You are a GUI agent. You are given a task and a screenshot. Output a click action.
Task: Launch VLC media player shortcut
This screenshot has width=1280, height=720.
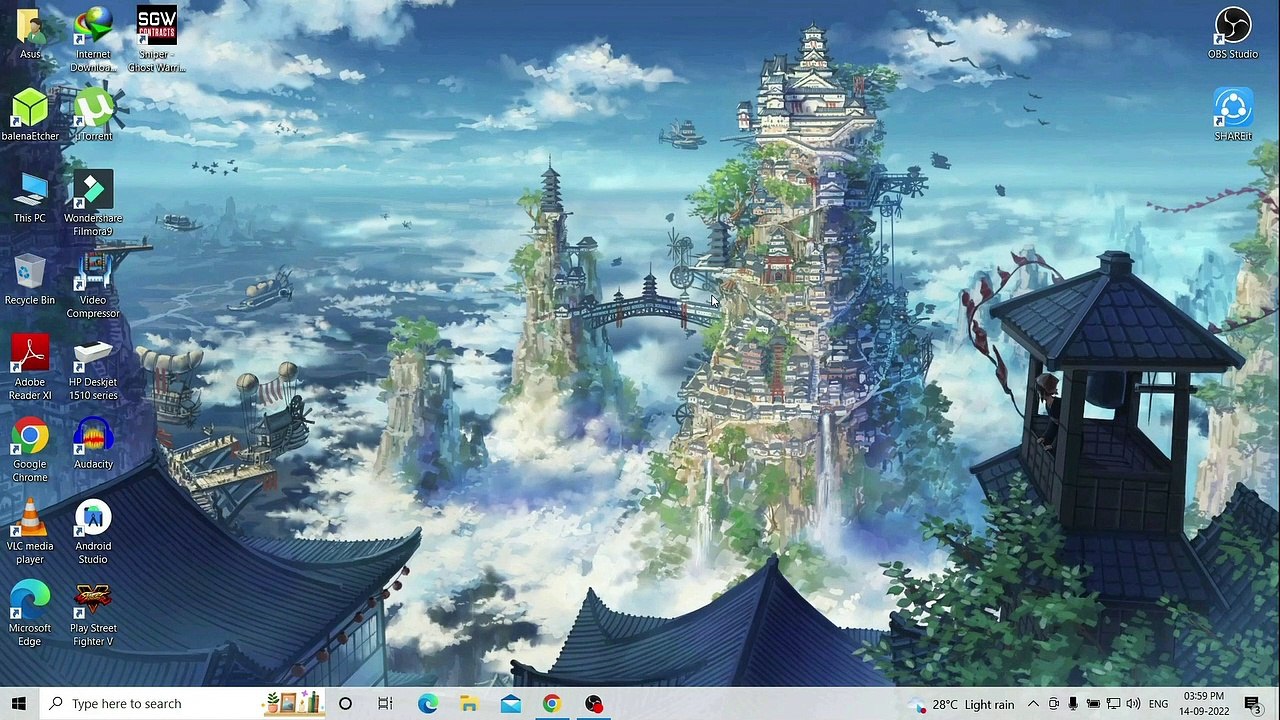(x=30, y=532)
